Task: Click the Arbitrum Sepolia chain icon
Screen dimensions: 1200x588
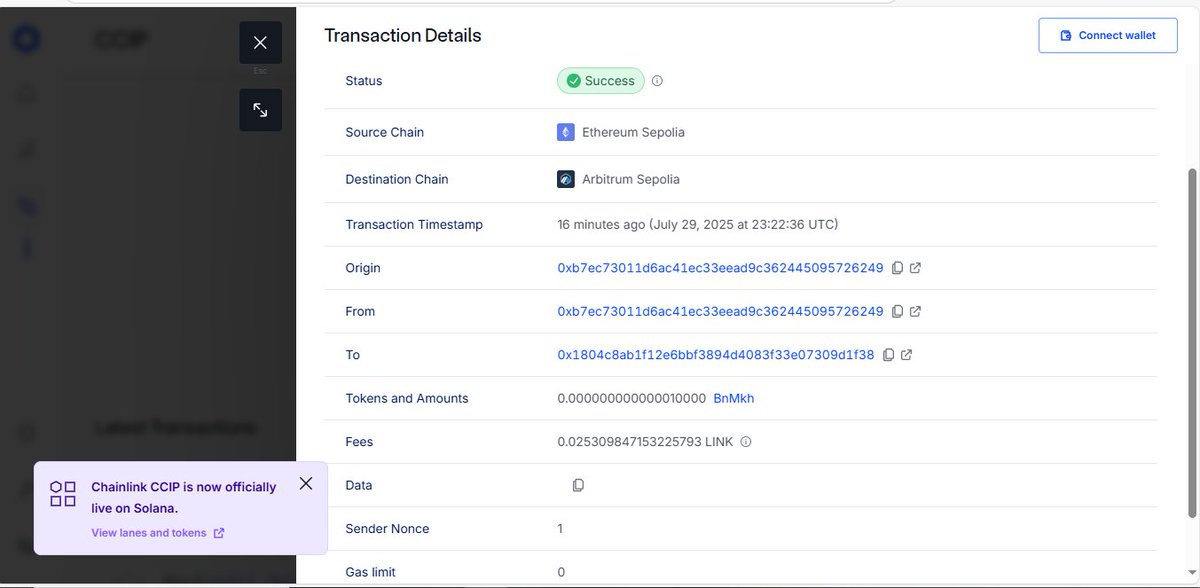Action: click(566, 179)
